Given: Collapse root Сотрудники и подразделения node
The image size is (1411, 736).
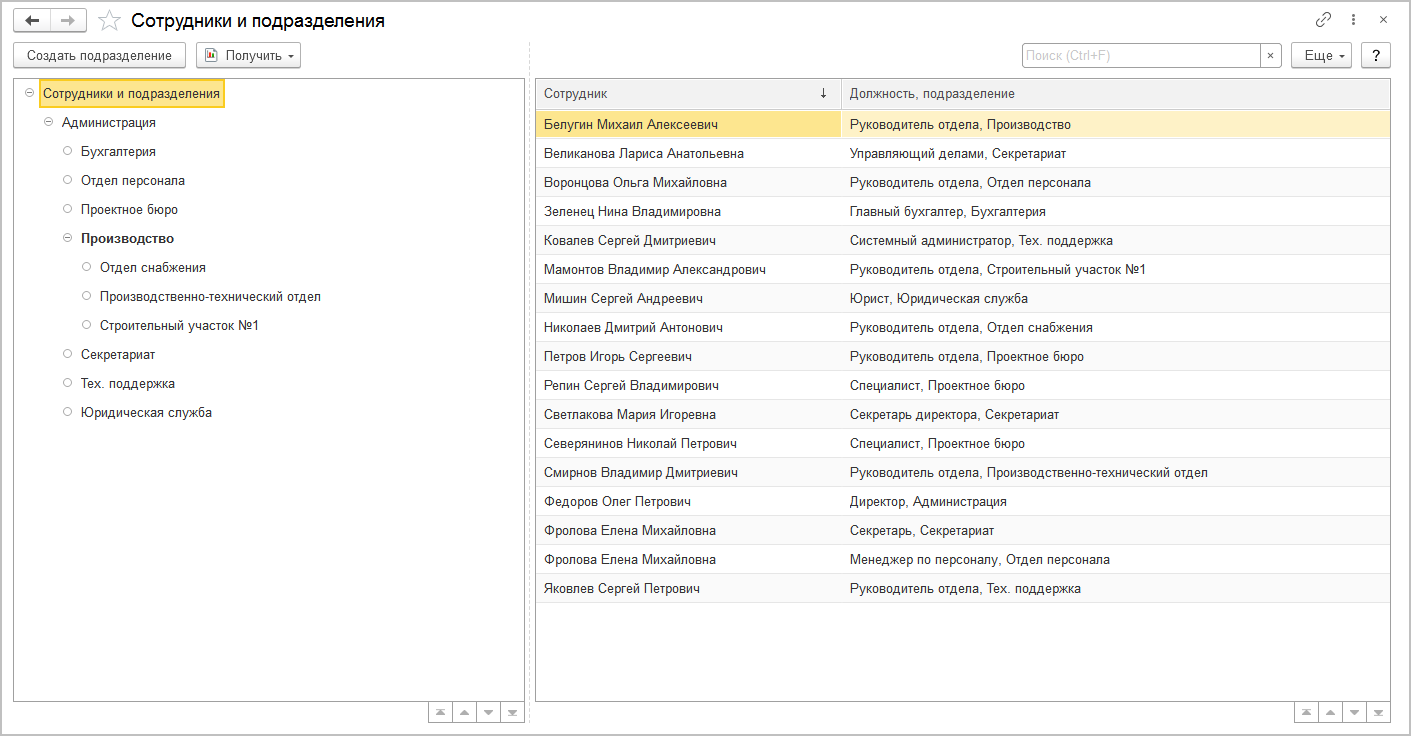Looking at the screenshot, I should pos(29,94).
